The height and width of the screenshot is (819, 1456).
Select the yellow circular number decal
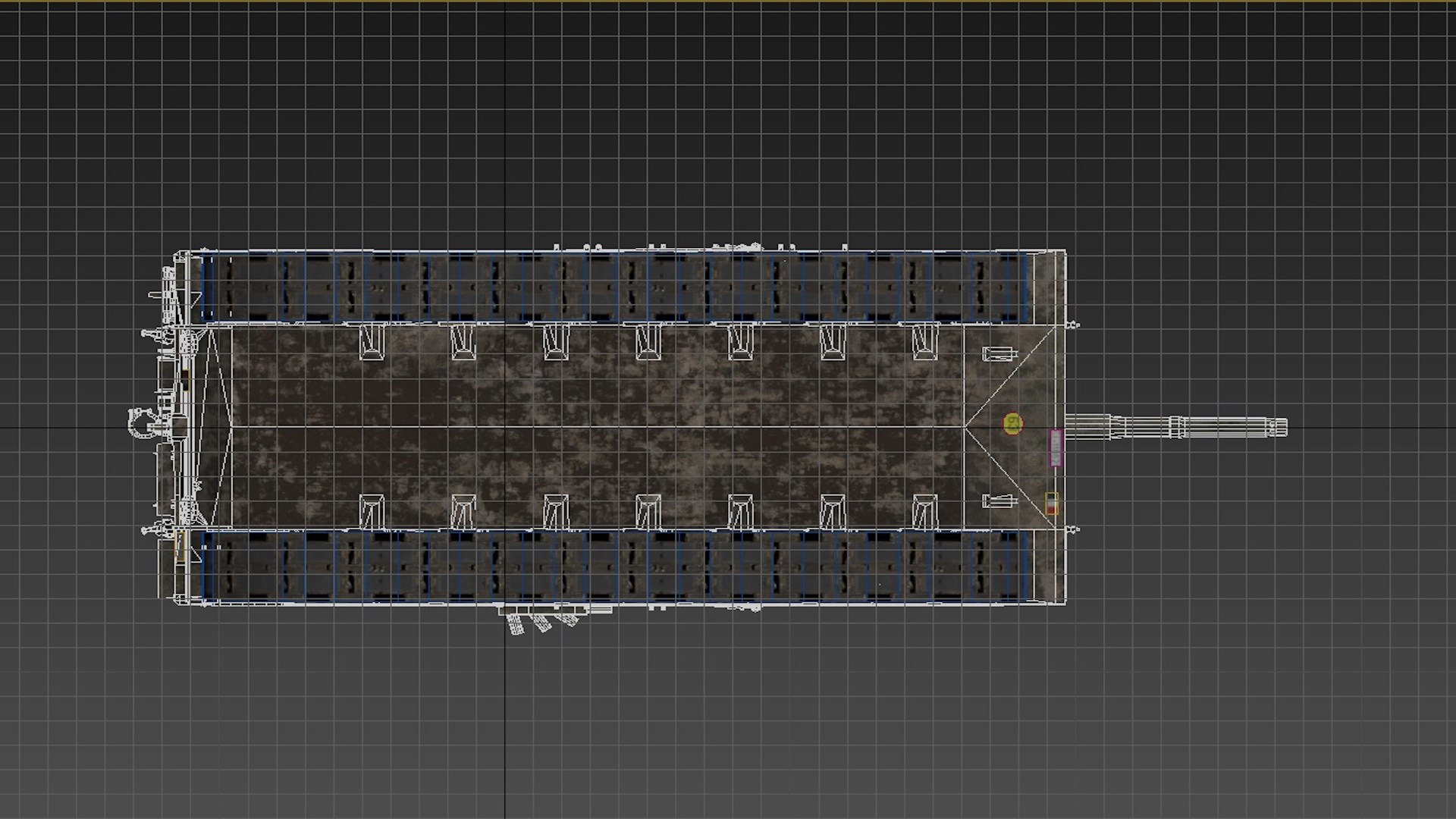click(x=1012, y=424)
